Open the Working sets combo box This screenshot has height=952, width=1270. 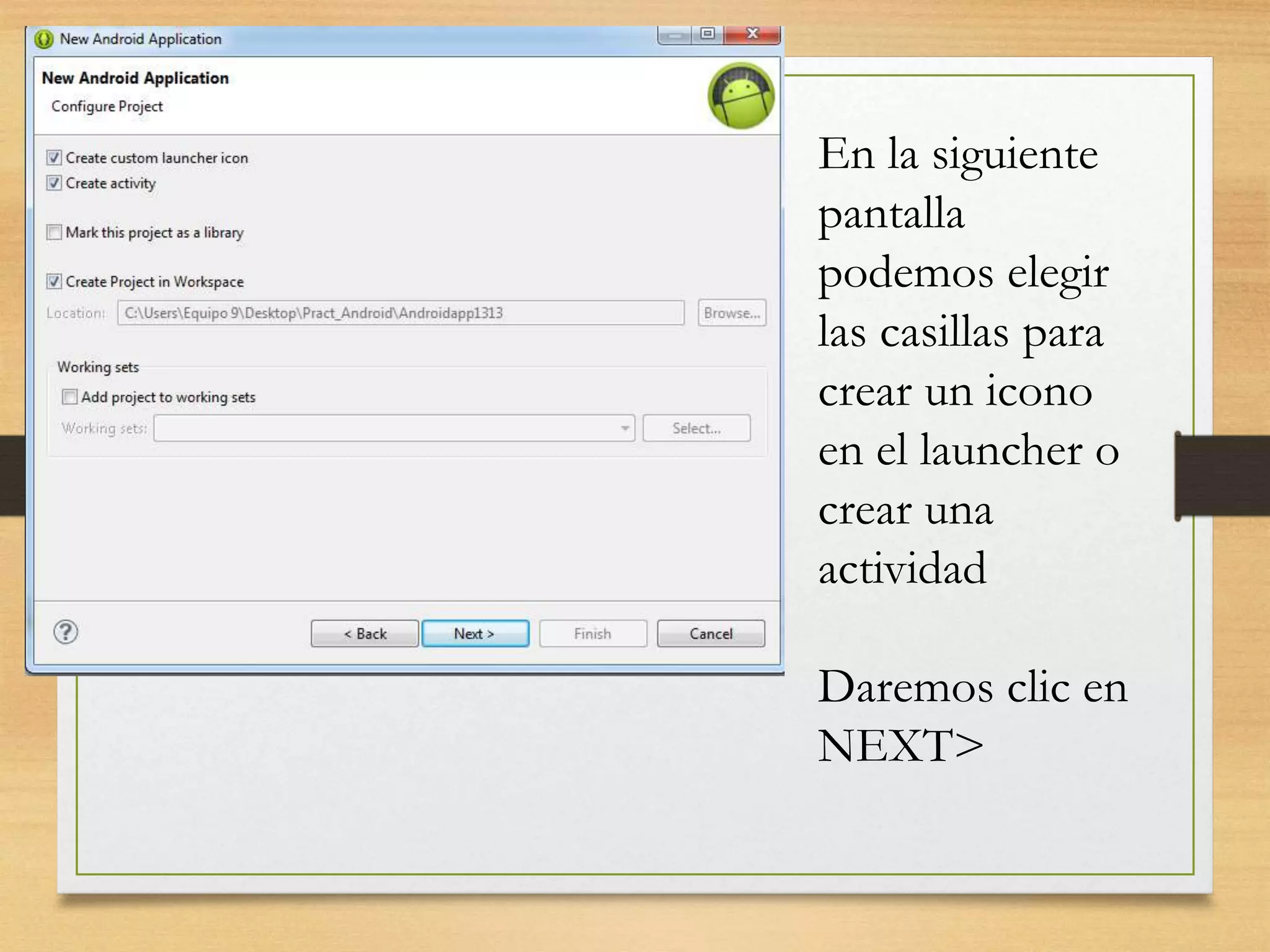point(394,428)
